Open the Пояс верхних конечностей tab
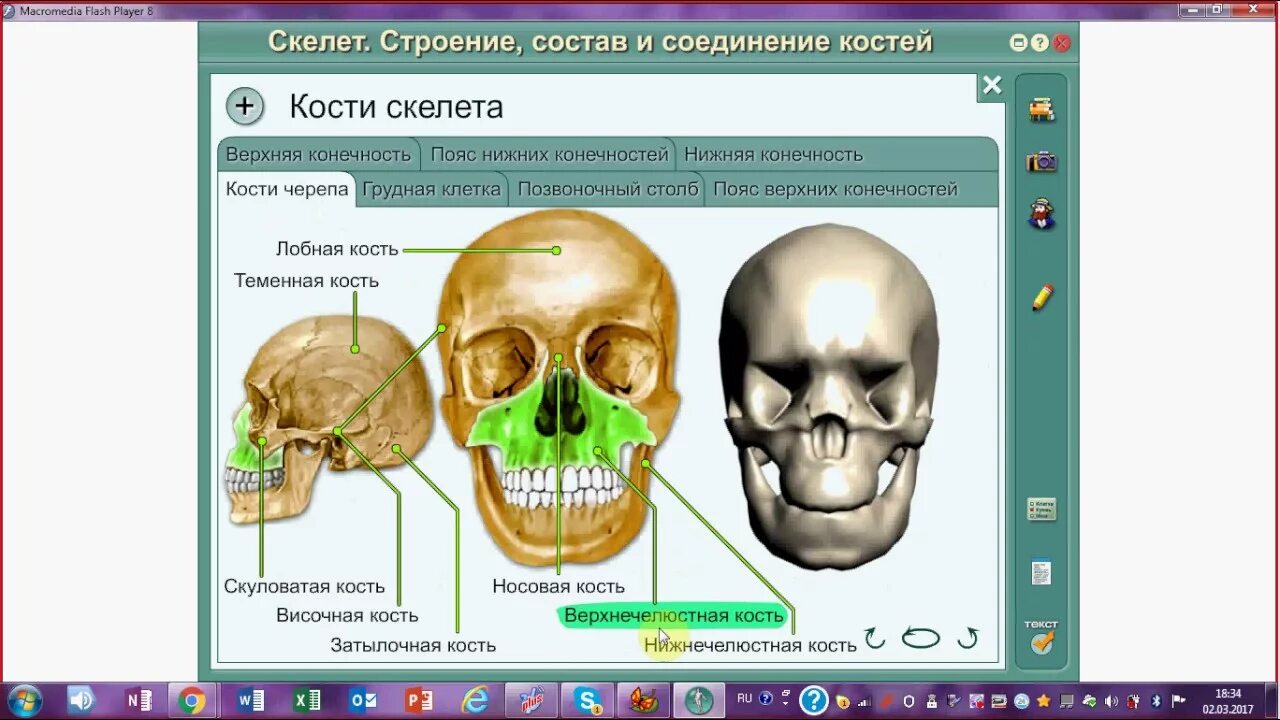Viewport: 1280px width, 720px height. click(x=835, y=189)
